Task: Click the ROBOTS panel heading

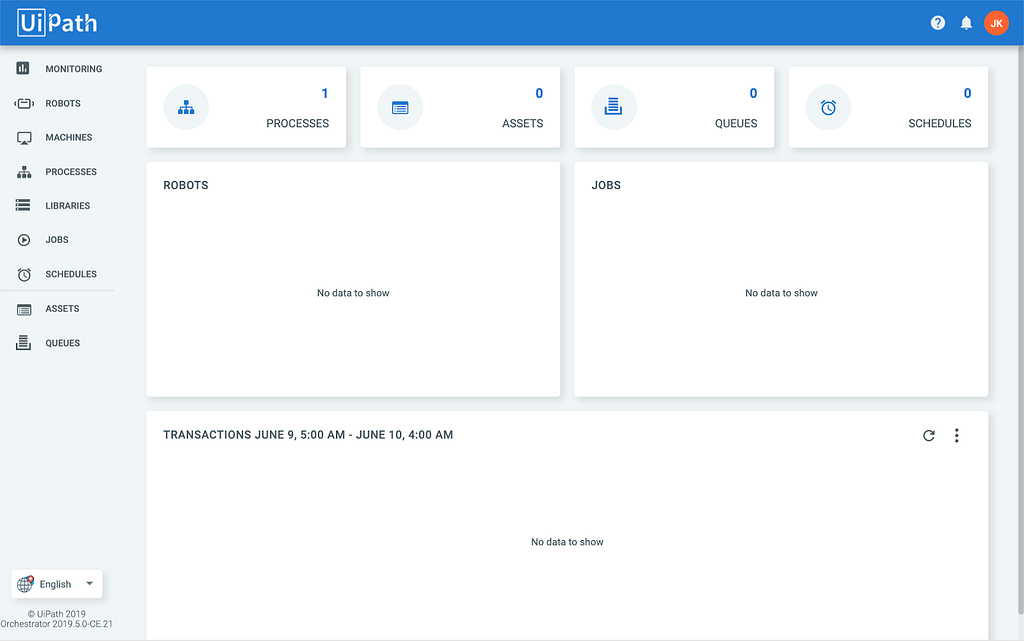Action: tap(185, 185)
